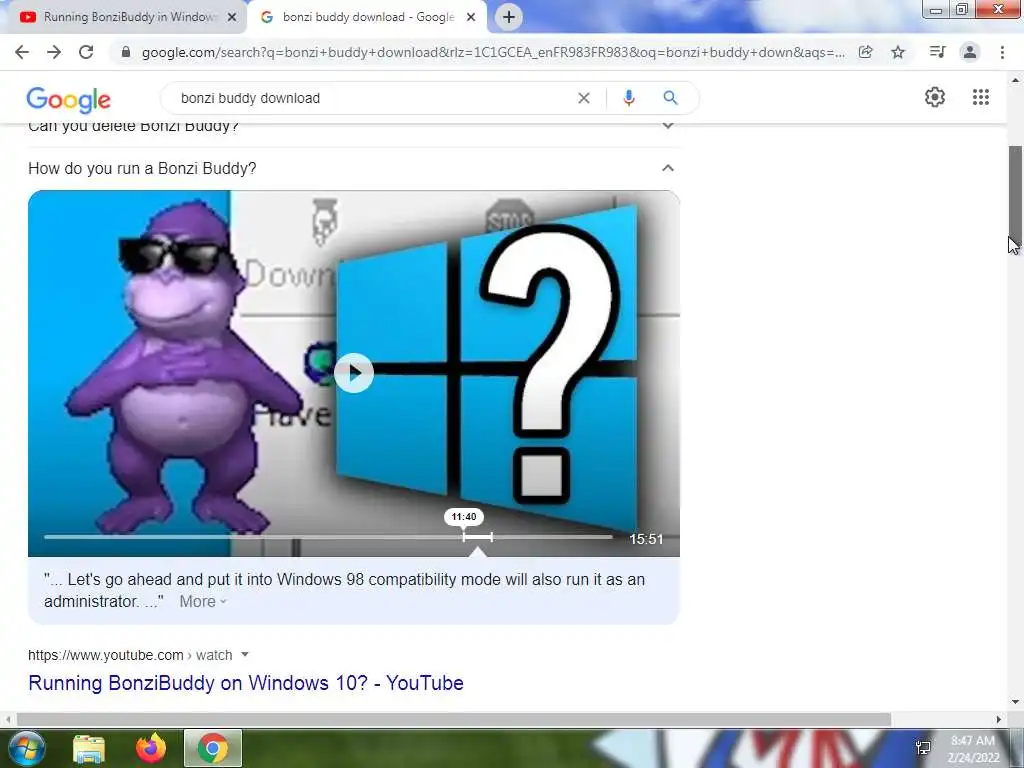The width and height of the screenshot is (1024, 768).
Task: Open 'Running BonziBuddy on Windows 10? - YouTube' link
Action: coord(246,683)
